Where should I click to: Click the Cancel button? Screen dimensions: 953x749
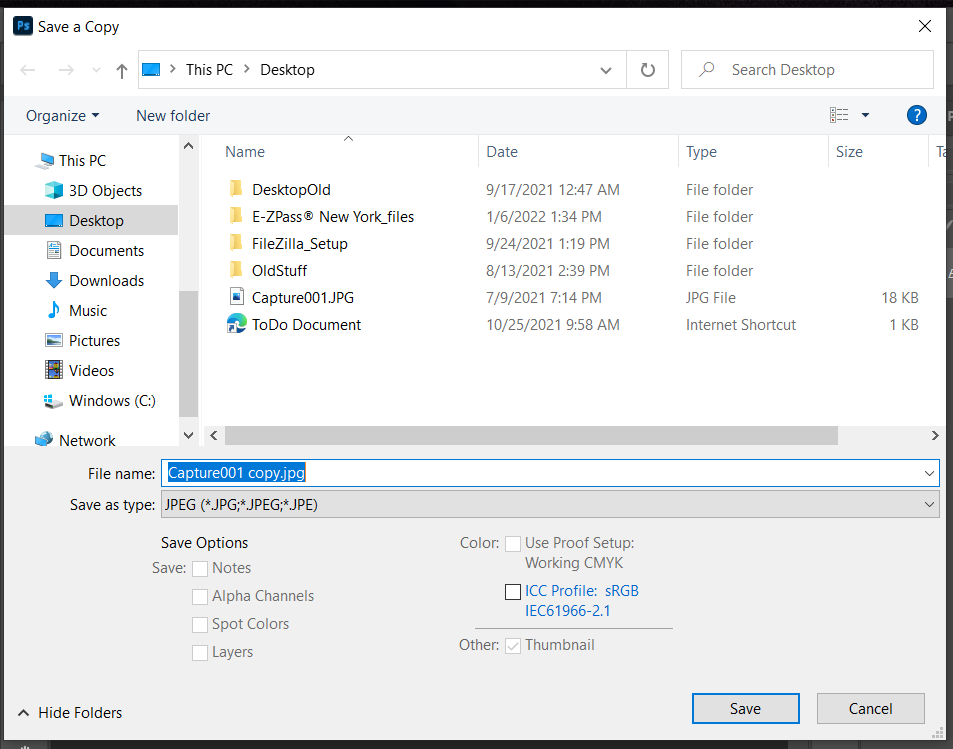[x=870, y=708]
